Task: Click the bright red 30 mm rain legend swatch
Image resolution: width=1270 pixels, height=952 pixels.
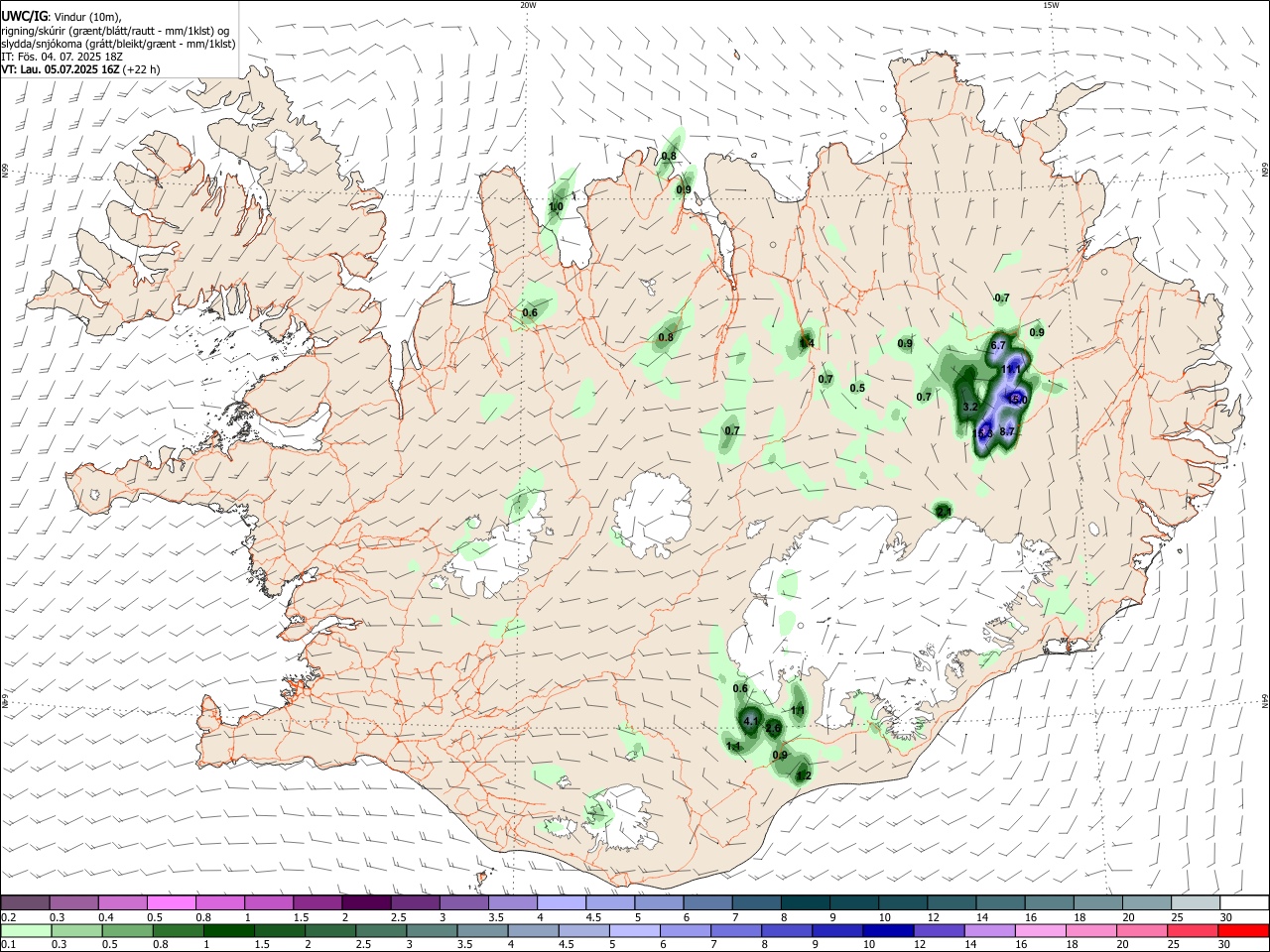Action: point(1241,930)
